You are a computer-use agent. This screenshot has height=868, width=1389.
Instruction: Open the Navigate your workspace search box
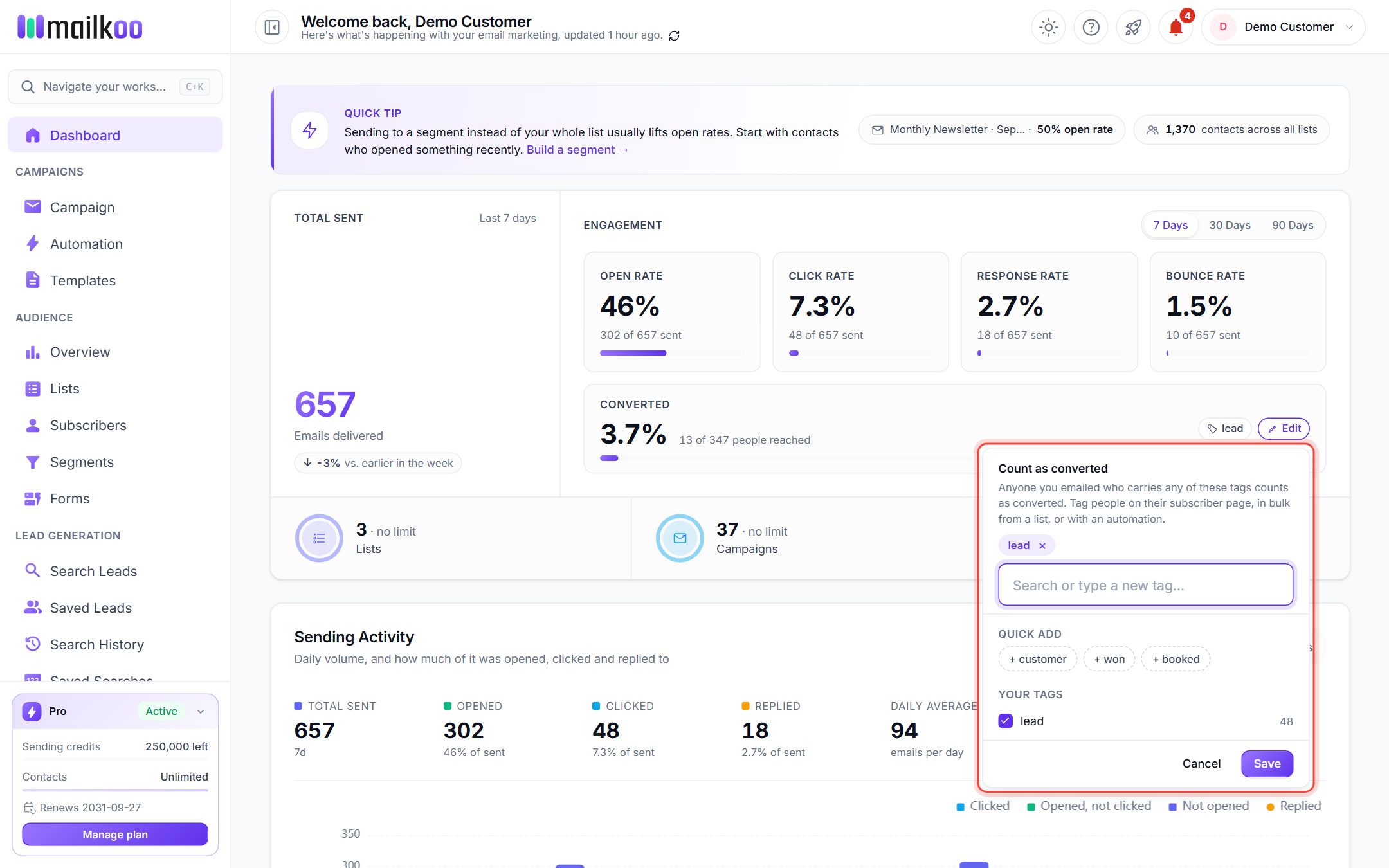pyautogui.click(x=115, y=86)
